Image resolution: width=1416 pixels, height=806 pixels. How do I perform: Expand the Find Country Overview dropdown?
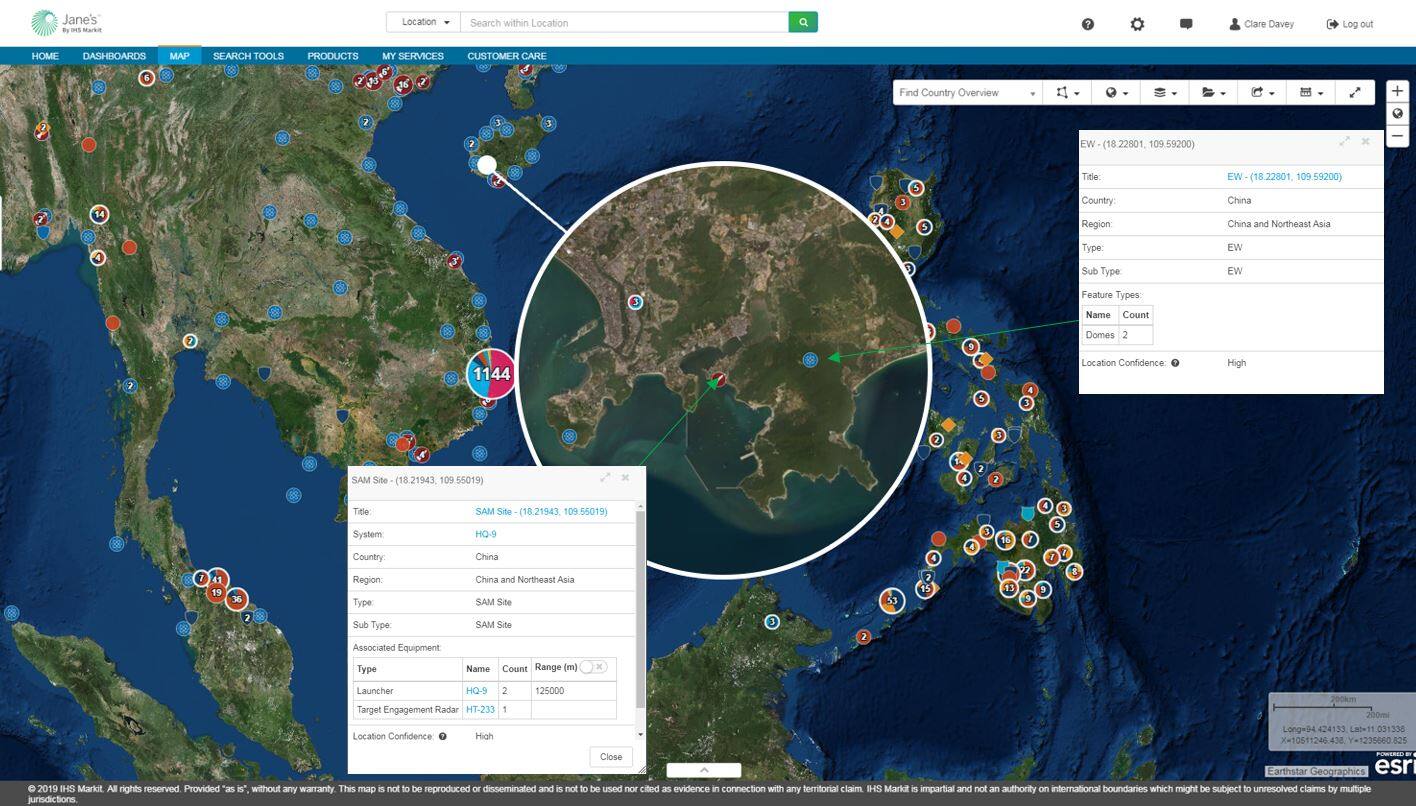pos(966,93)
